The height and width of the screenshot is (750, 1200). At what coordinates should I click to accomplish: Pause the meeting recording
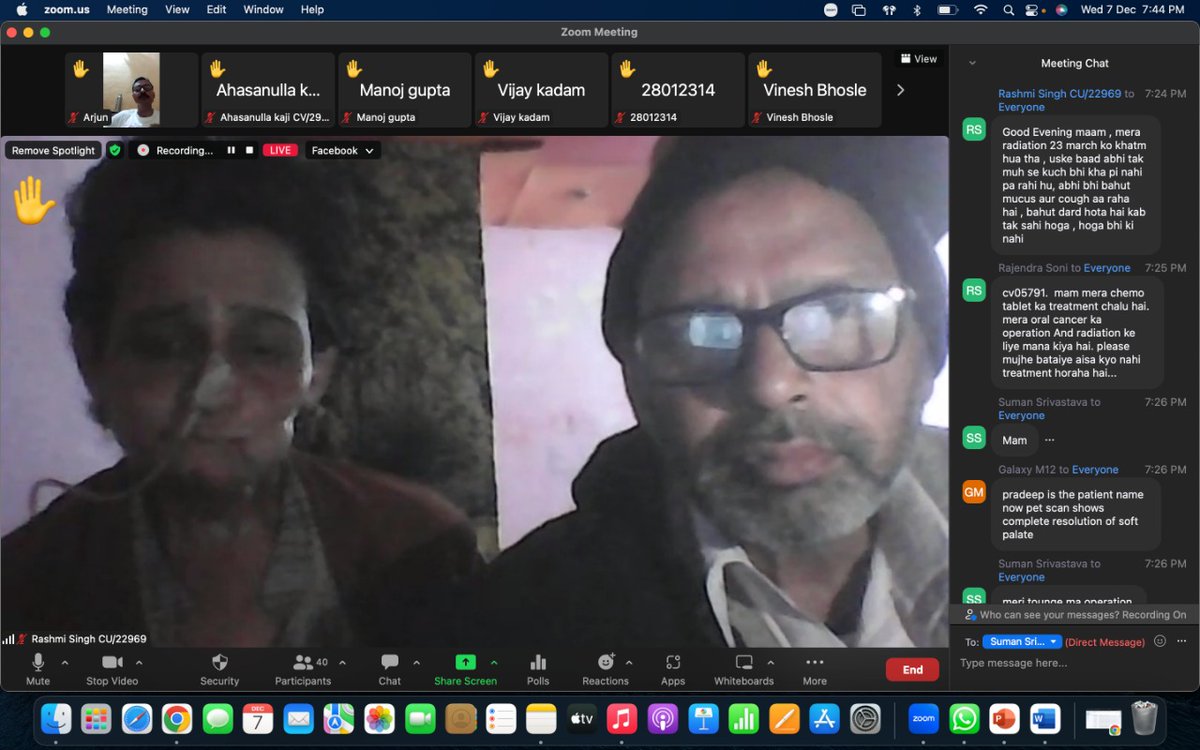click(x=231, y=150)
